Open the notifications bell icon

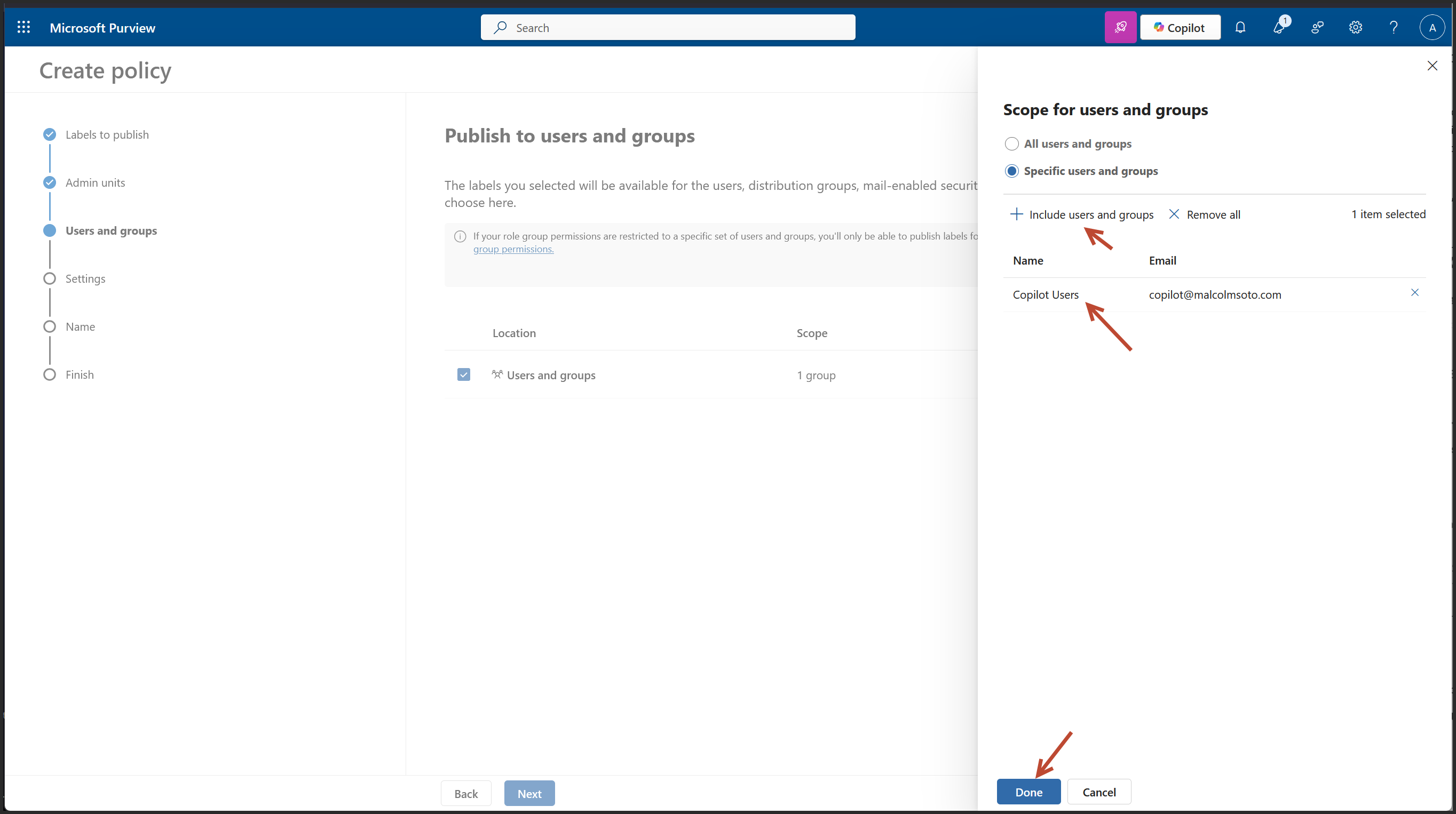coord(1240,27)
